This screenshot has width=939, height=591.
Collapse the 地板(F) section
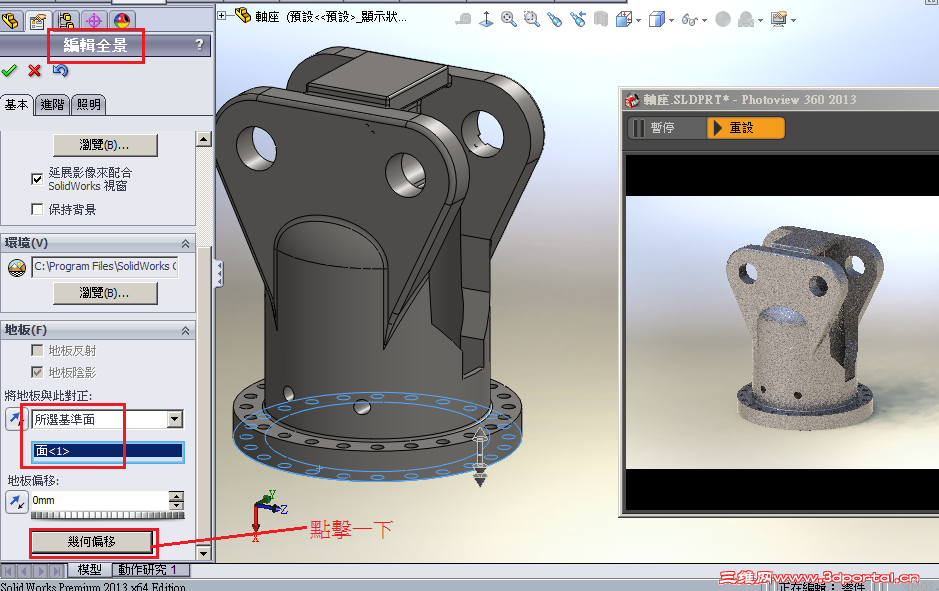pos(186,331)
